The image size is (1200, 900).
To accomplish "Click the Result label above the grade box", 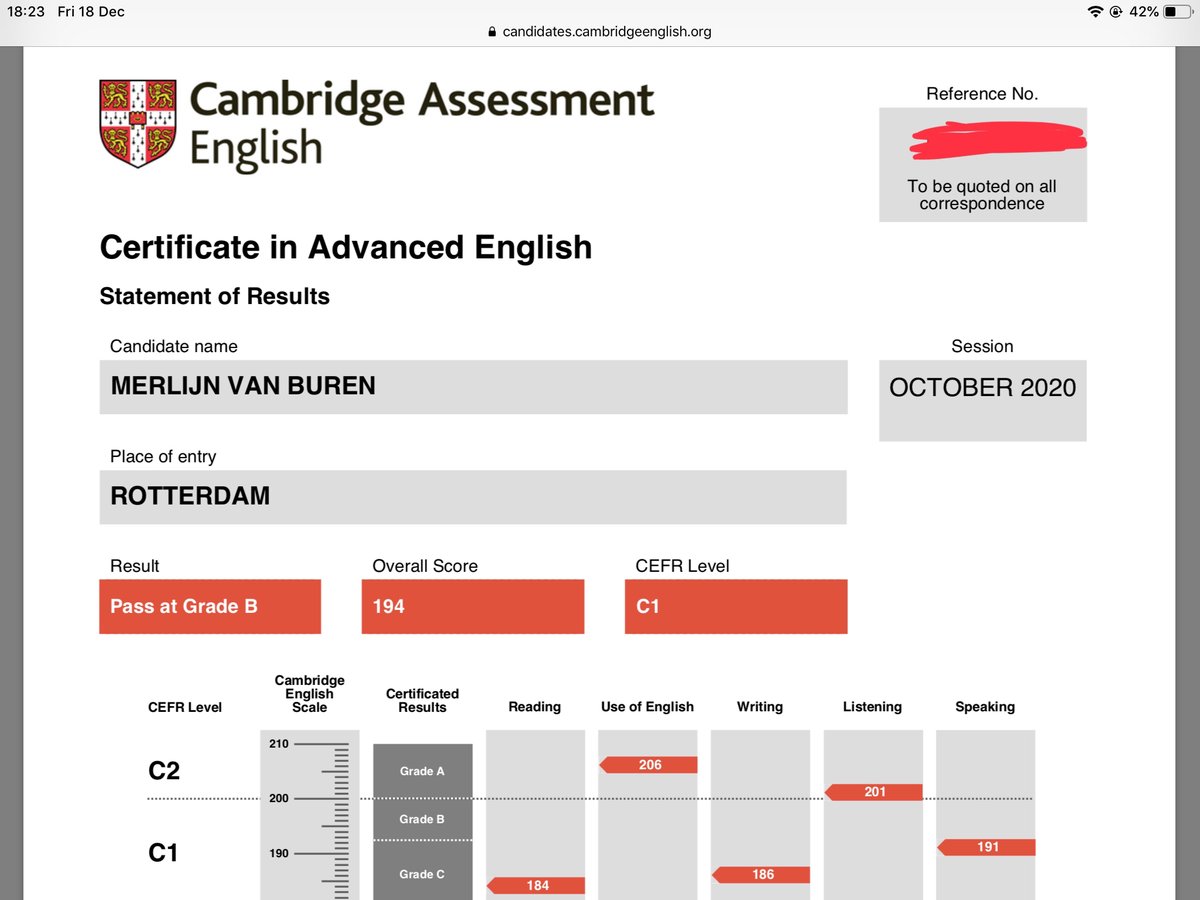I will (x=135, y=566).
